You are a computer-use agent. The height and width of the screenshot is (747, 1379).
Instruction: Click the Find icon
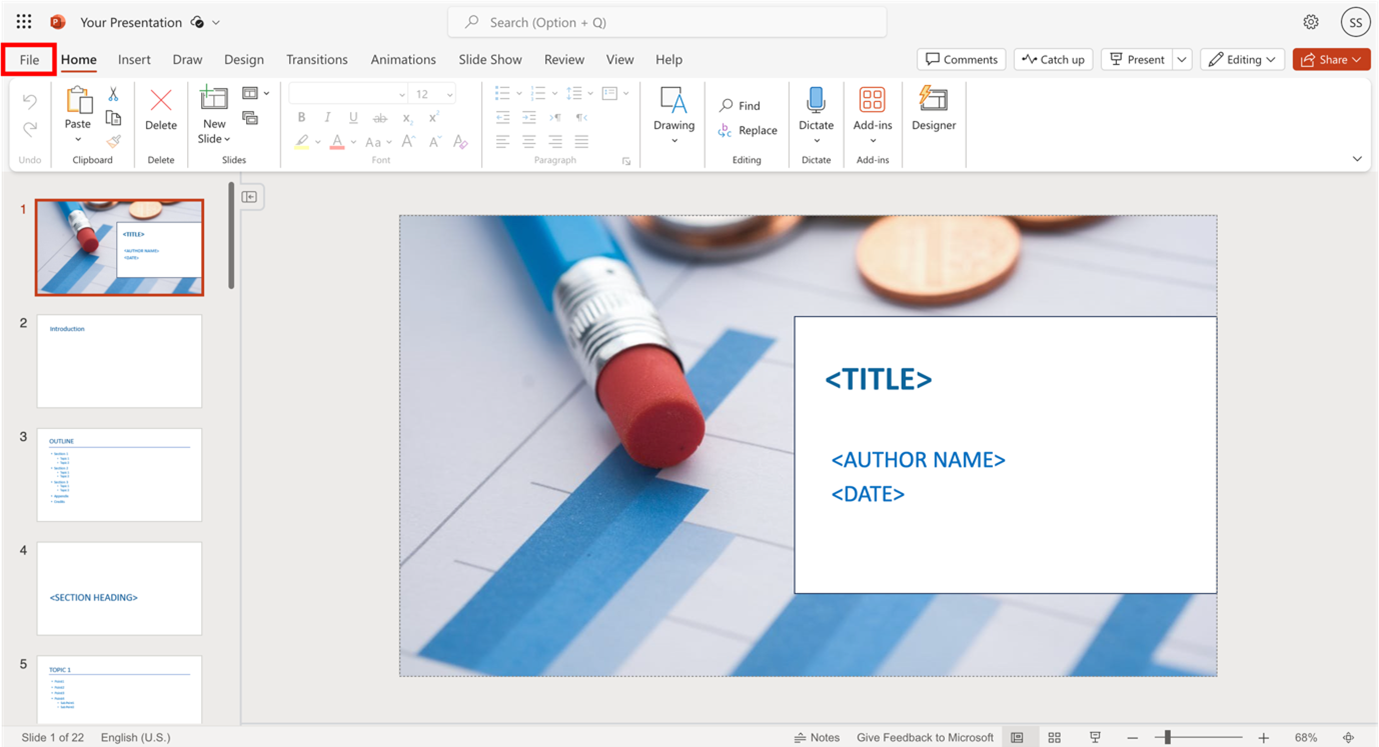pyautogui.click(x=740, y=104)
